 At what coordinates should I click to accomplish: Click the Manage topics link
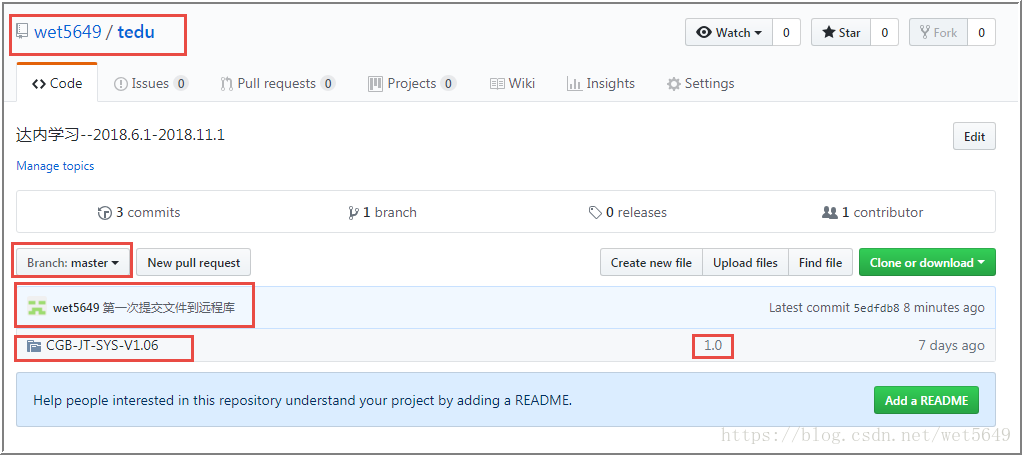(55, 166)
